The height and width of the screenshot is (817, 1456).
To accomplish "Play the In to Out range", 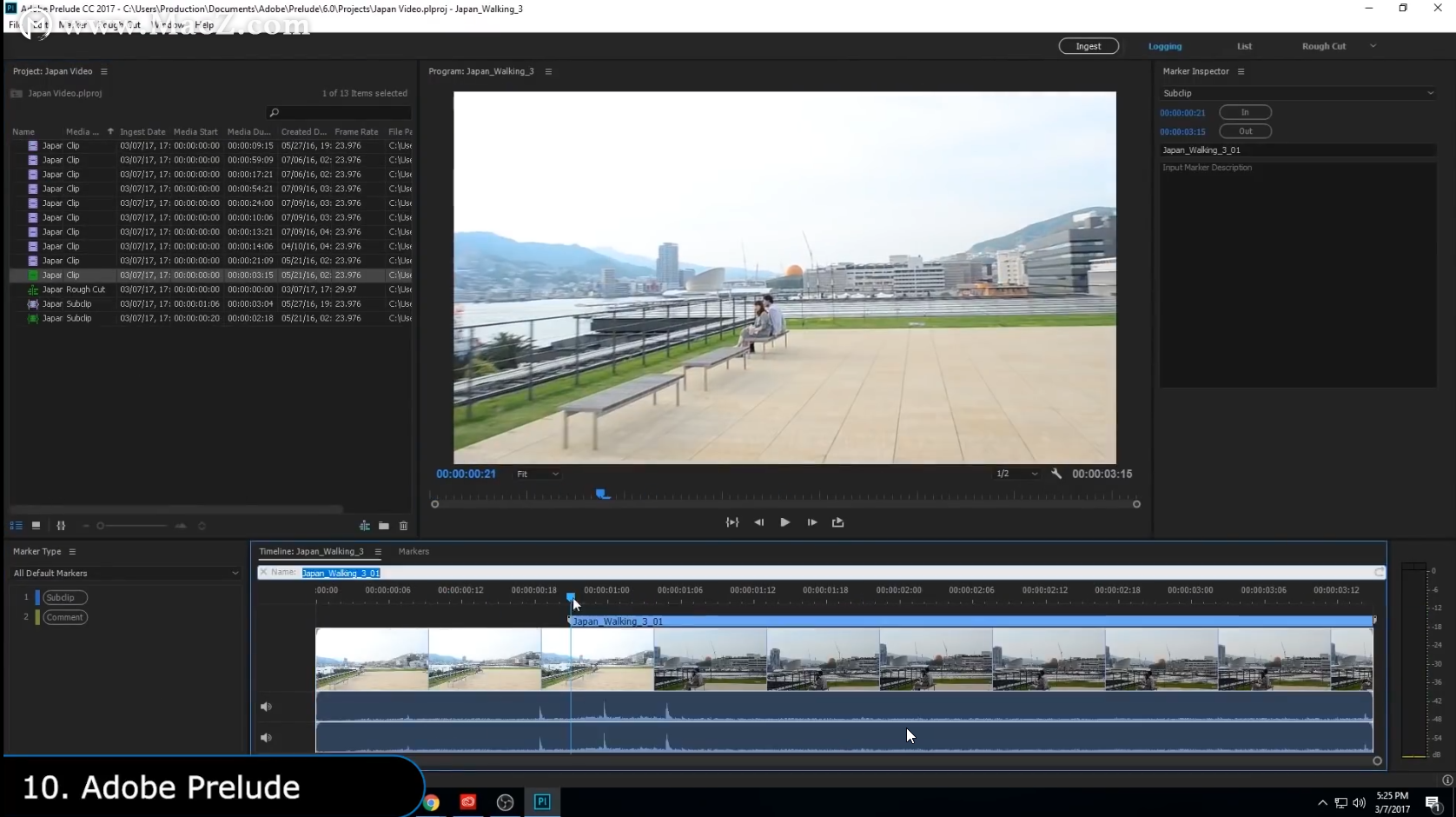I will click(732, 522).
